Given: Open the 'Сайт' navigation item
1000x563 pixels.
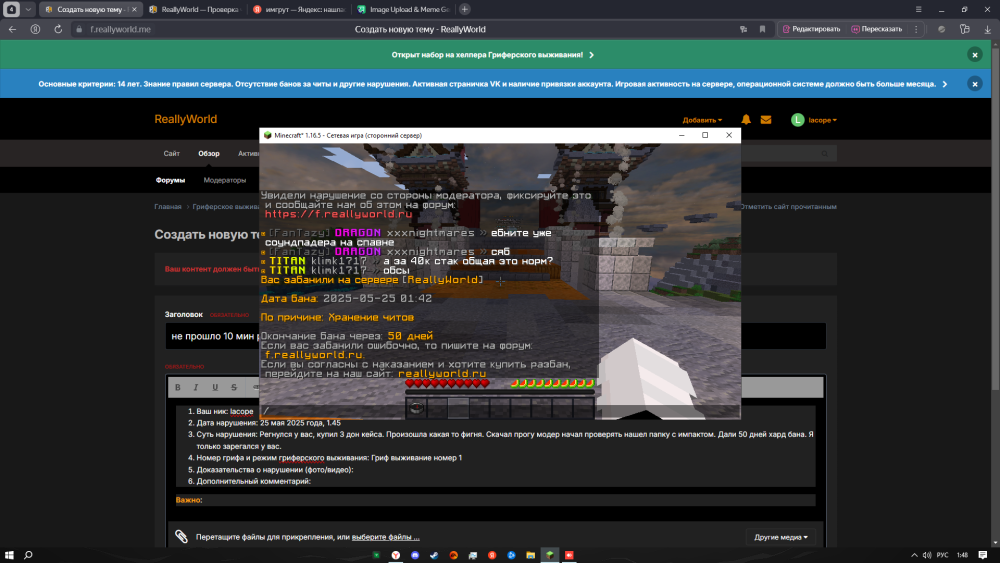Looking at the screenshot, I should [x=172, y=154].
